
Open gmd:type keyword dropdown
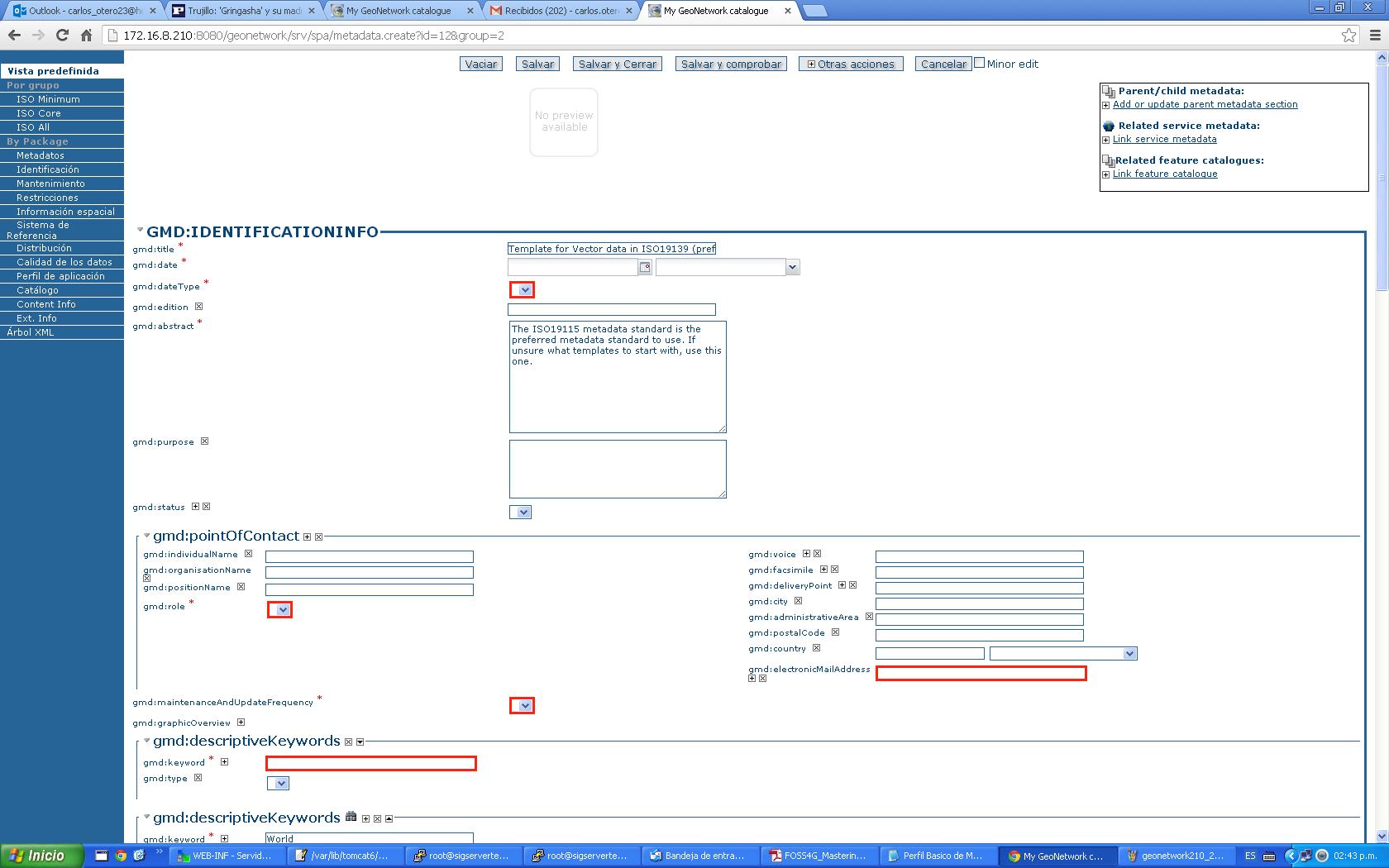[x=278, y=784]
